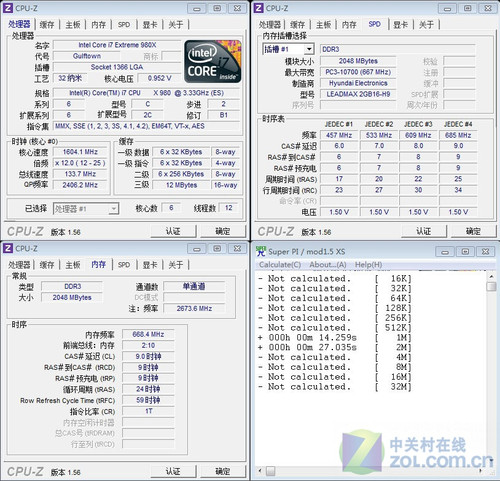
Task: Open 缓存 tab in the memory window
Action: [47, 265]
